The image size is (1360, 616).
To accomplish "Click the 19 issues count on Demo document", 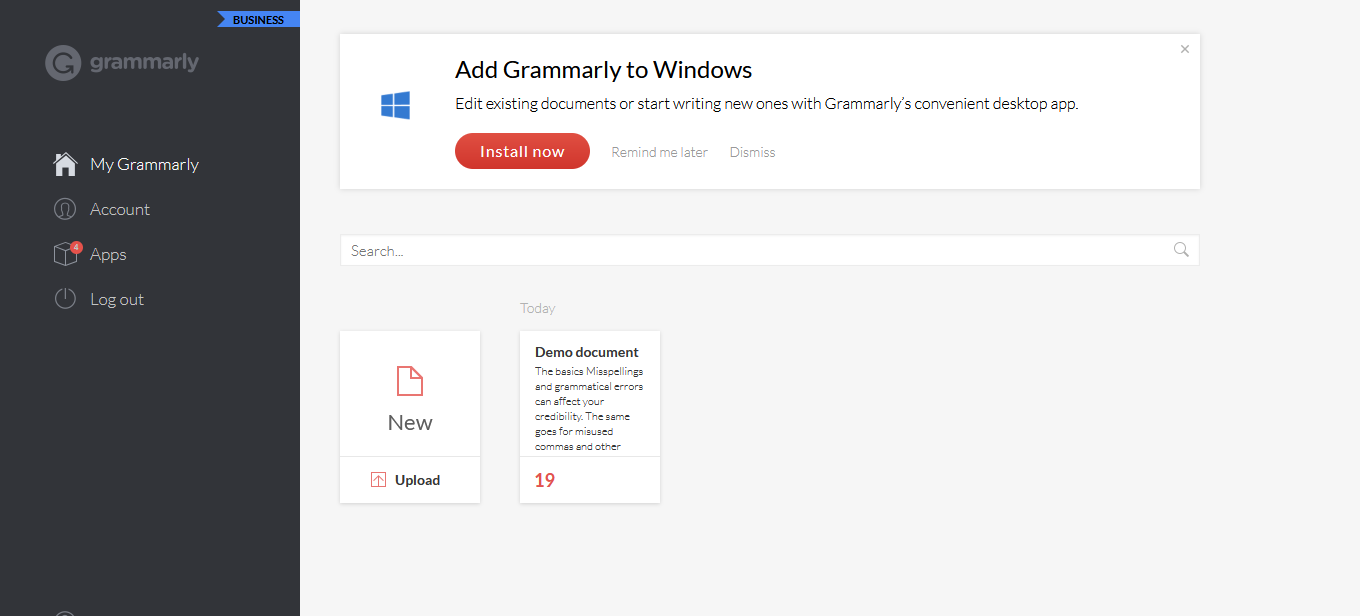I will tap(544, 480).
